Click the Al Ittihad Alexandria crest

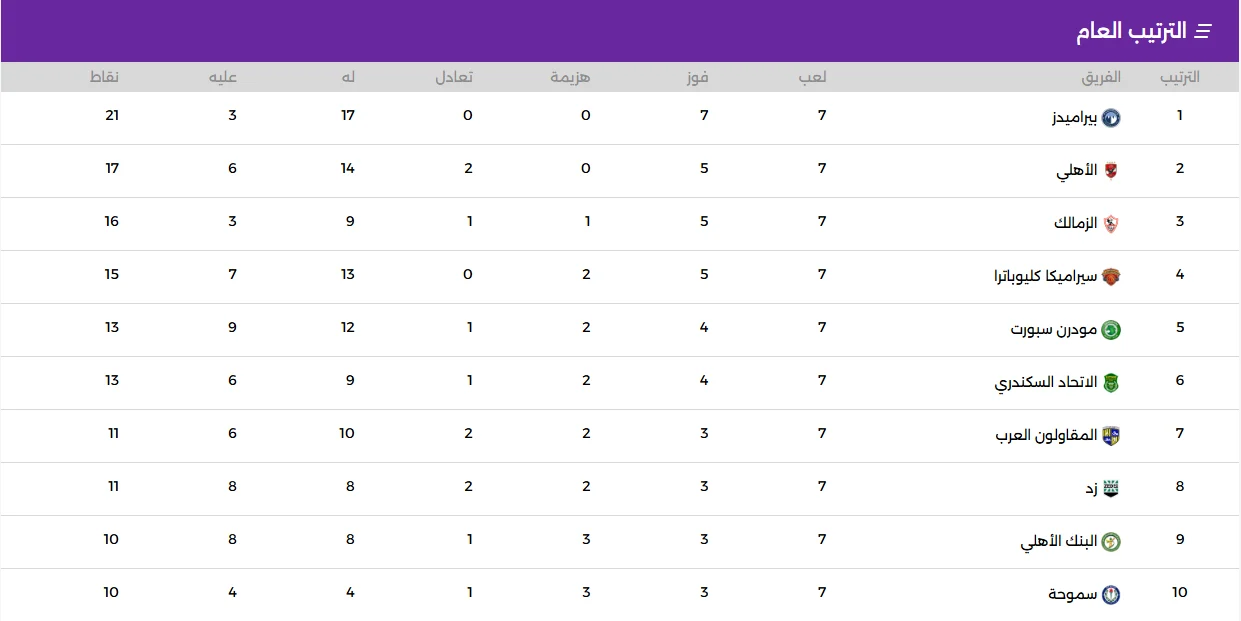[x=1111, y=383]
